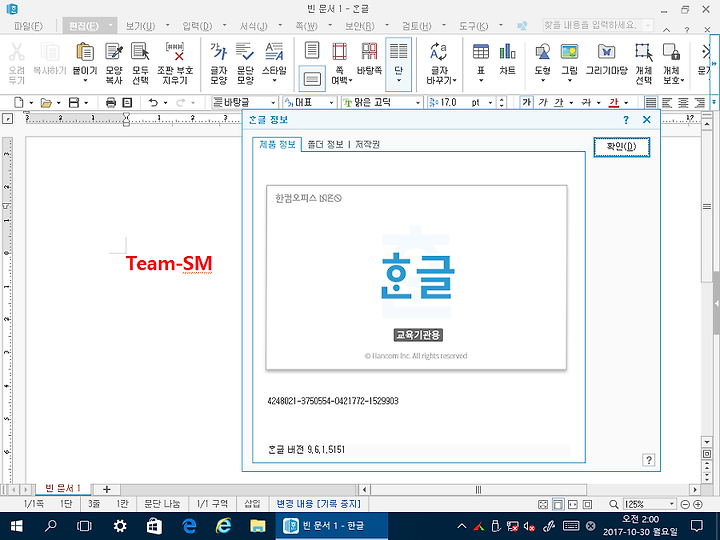Open the 17.0 pt font size dropdown
This screenshot has height=540, width=720.
490,103
